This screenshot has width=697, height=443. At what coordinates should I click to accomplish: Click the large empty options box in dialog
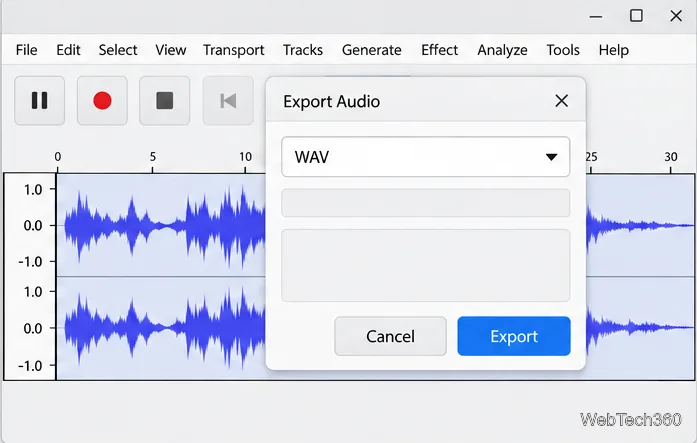pyautogui.click(x=425, y=265)
